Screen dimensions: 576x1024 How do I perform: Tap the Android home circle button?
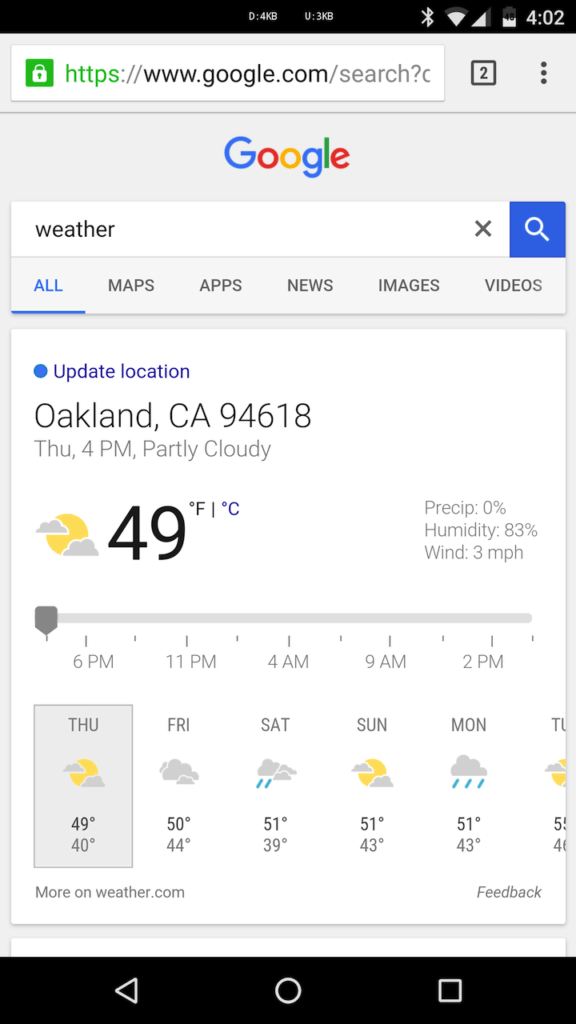(288, 990)
